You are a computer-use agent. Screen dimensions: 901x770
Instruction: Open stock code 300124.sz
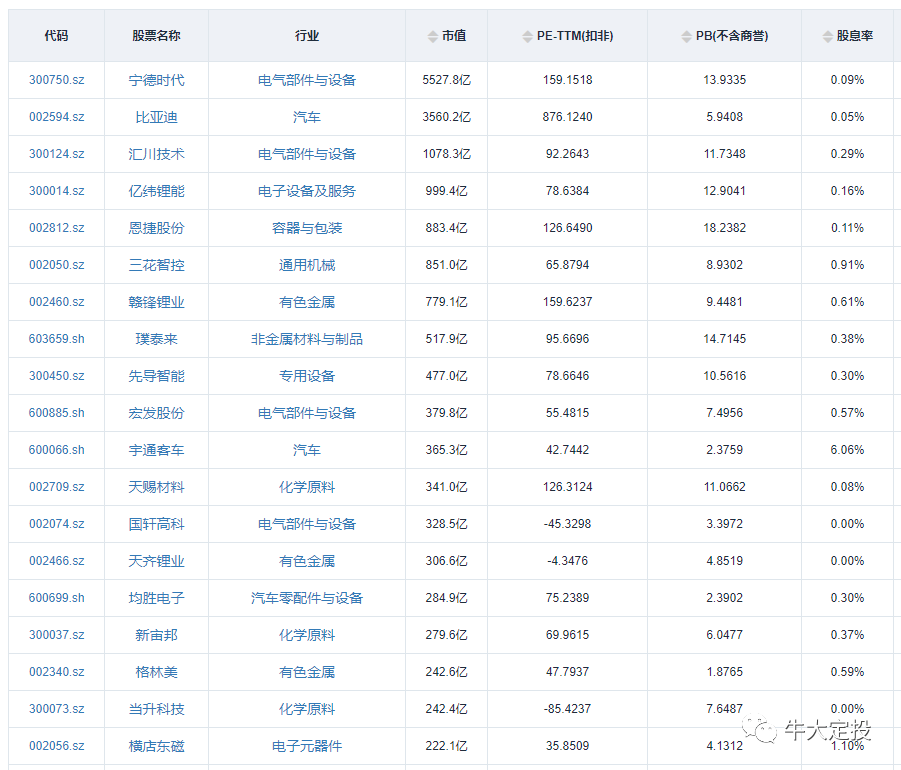[57, 154]
